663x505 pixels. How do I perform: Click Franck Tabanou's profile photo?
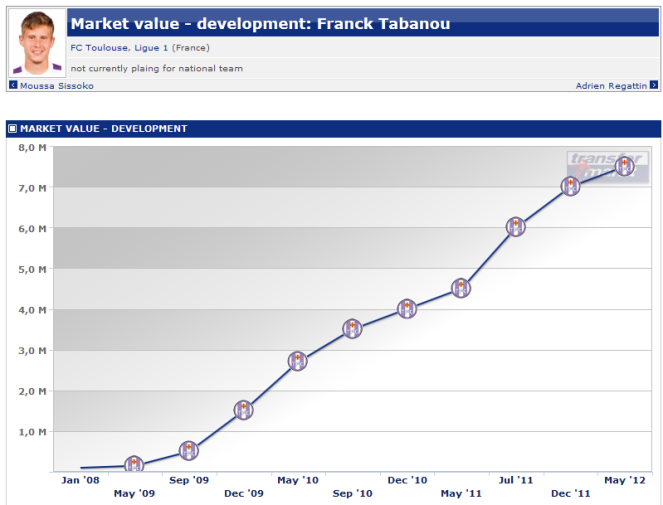37,43
